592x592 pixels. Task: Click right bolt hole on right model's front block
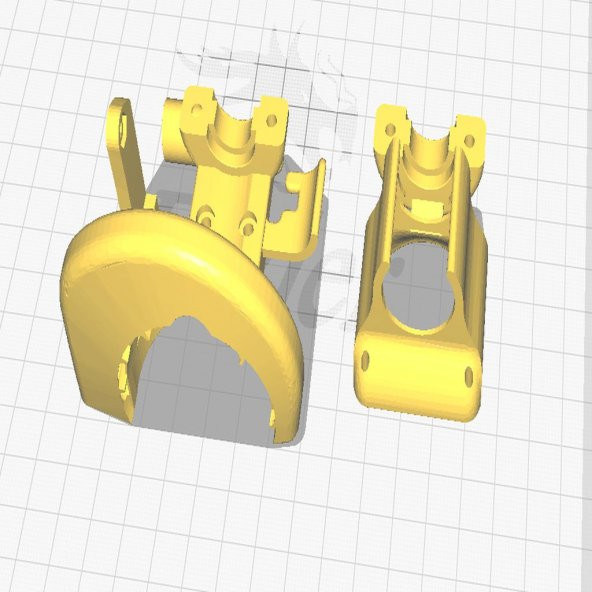tap(469, 376)
